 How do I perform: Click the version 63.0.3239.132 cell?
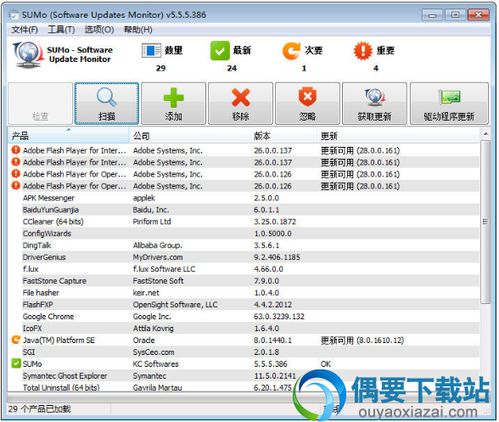pyautogui.click(x=279, y=316)
